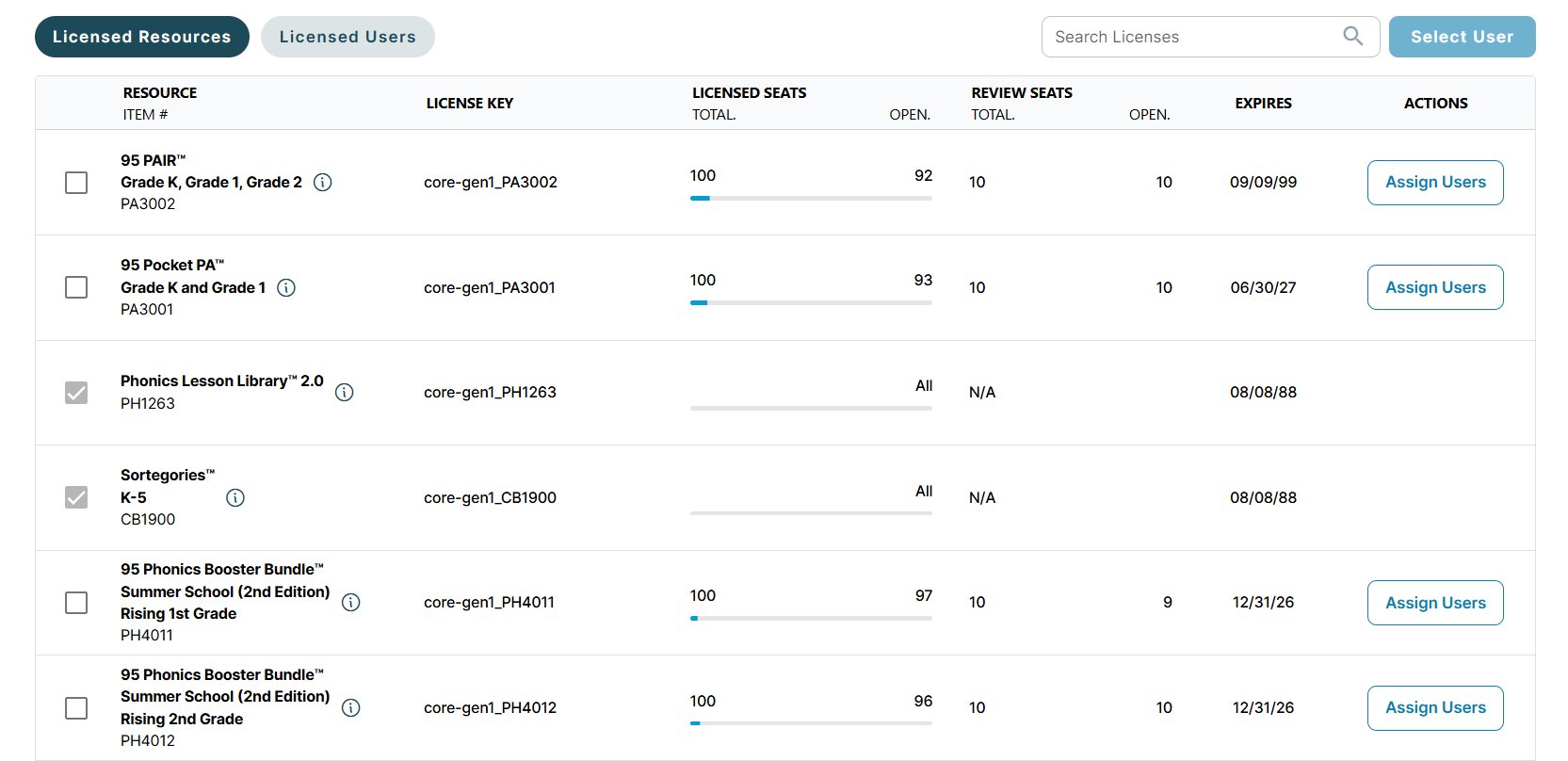This screenshot has height=761, width=1568.
Task: Select license key core-gen1_PH1263
Action: (x=490, y=393)
